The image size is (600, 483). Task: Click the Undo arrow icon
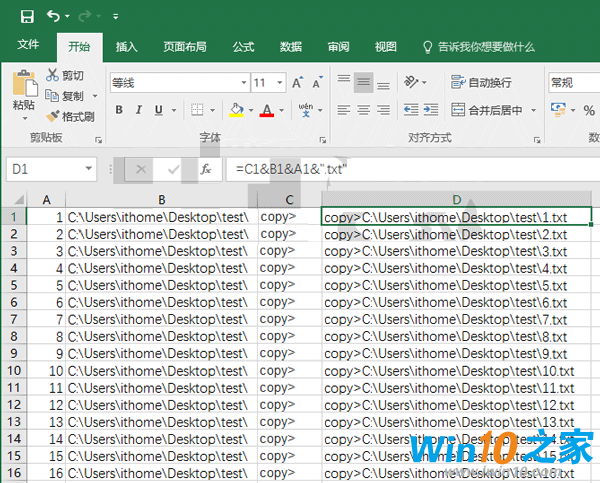click(53, 16)
